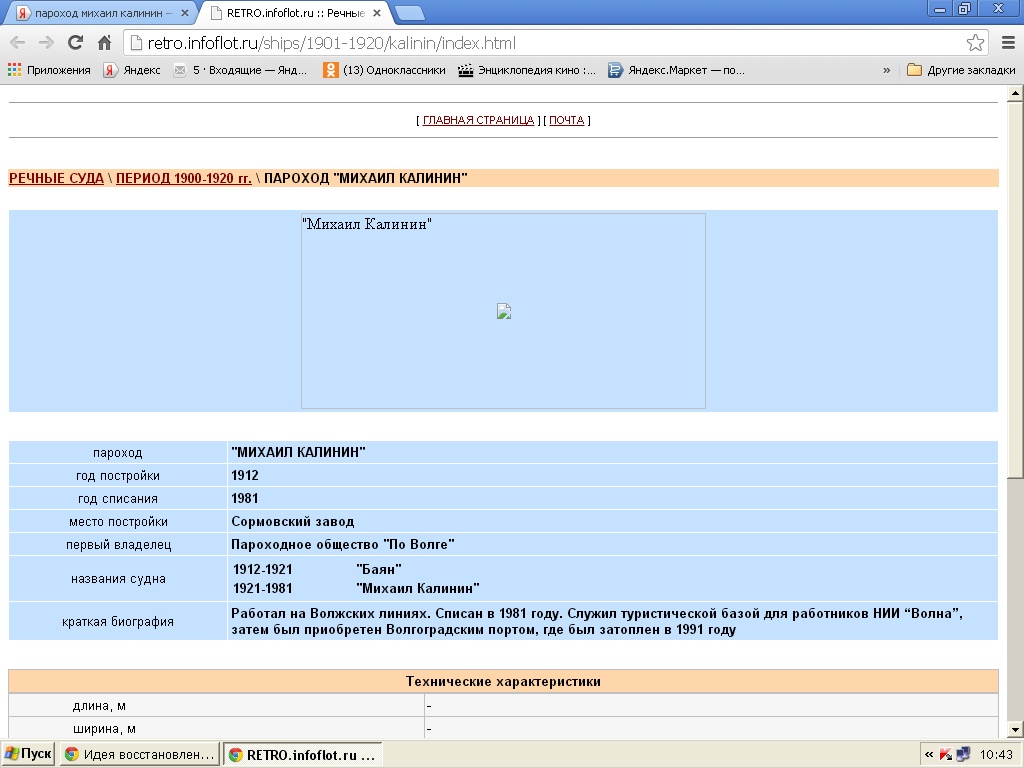This screenshot has width=1024, height=768.
Task: Bookmark this page with the star icon
Action: (975, 43)
